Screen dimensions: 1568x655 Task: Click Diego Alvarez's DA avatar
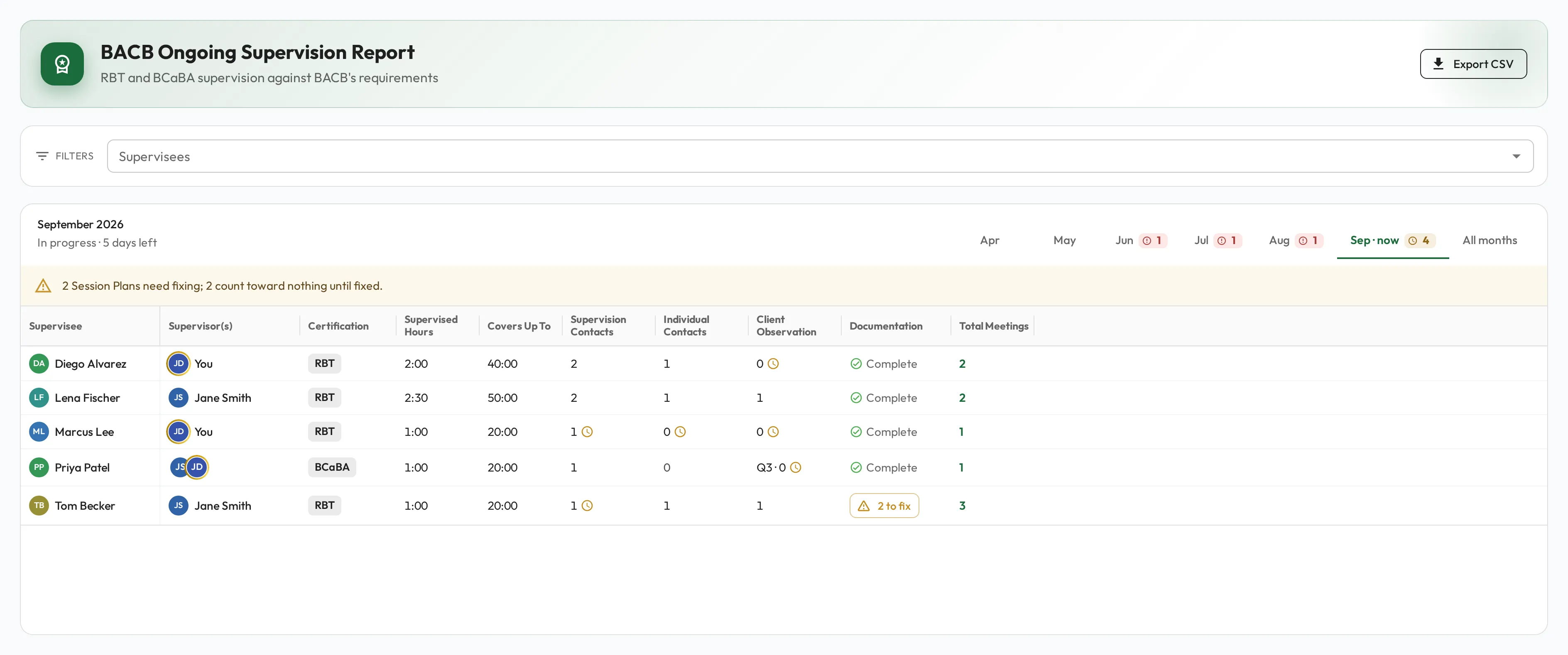[39, 364]
